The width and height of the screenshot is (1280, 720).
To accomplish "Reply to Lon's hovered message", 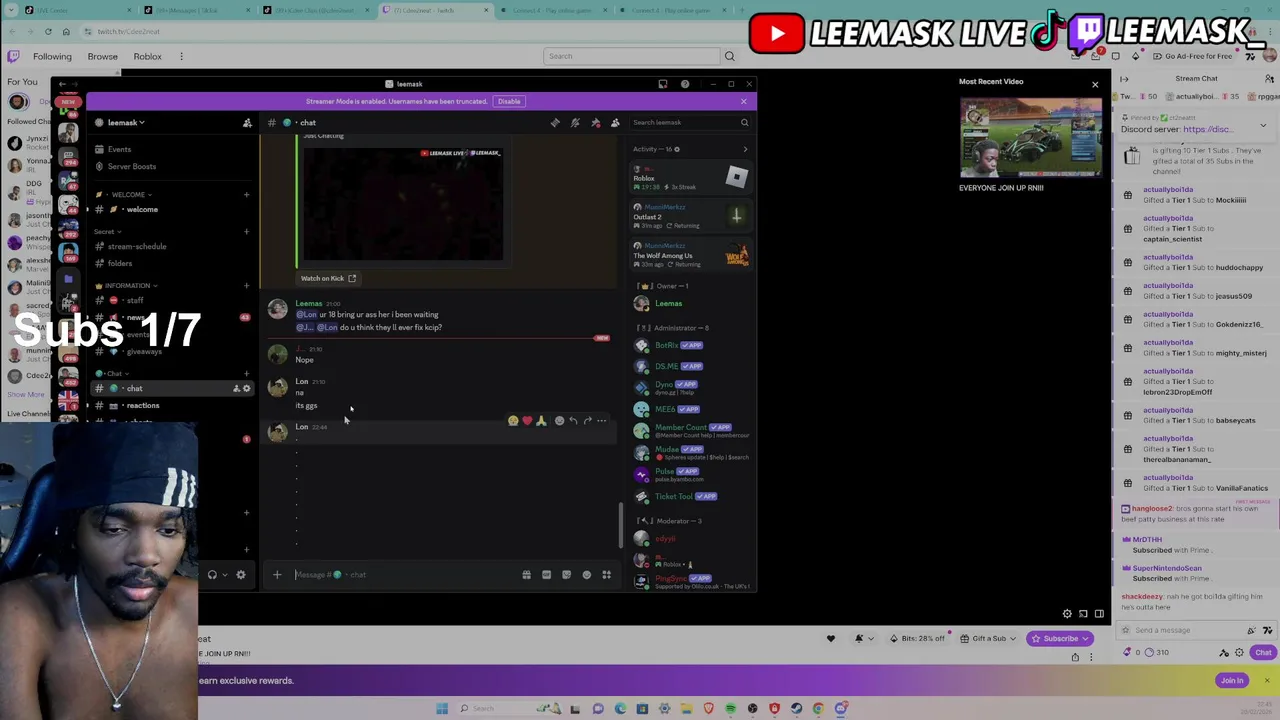I will point(573,421).
